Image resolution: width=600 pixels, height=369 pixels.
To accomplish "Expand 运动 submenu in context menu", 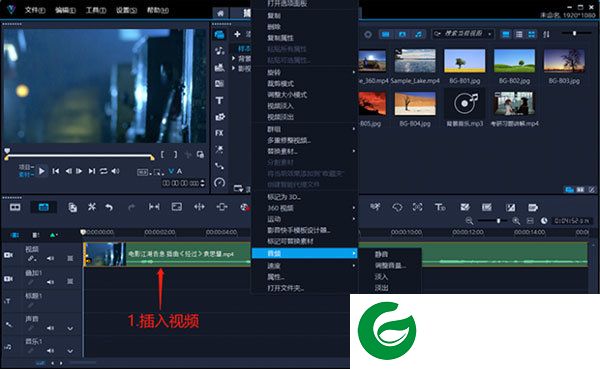I will pyautogui.click(x=304, y=219).
